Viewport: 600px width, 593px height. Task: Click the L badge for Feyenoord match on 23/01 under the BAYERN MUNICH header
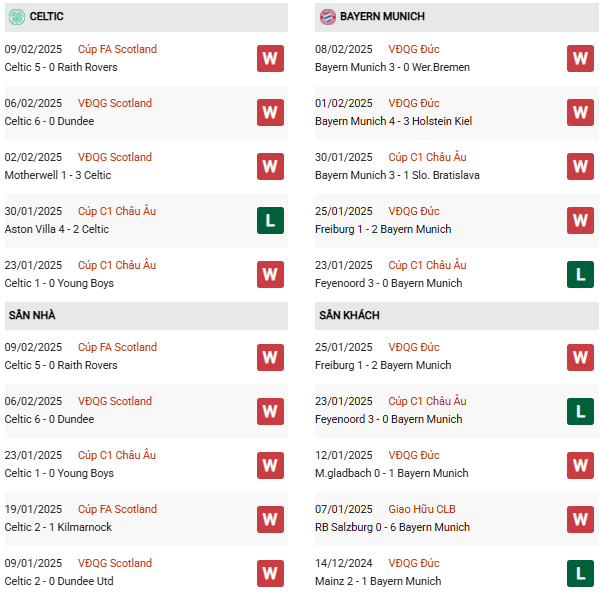(580, 274)
